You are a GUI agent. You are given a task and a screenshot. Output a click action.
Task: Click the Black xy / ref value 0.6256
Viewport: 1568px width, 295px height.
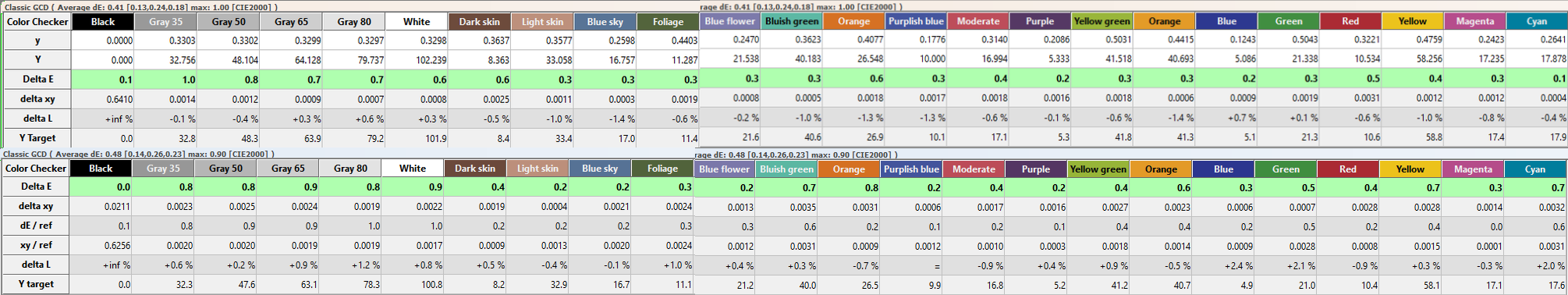coord(117,246)
